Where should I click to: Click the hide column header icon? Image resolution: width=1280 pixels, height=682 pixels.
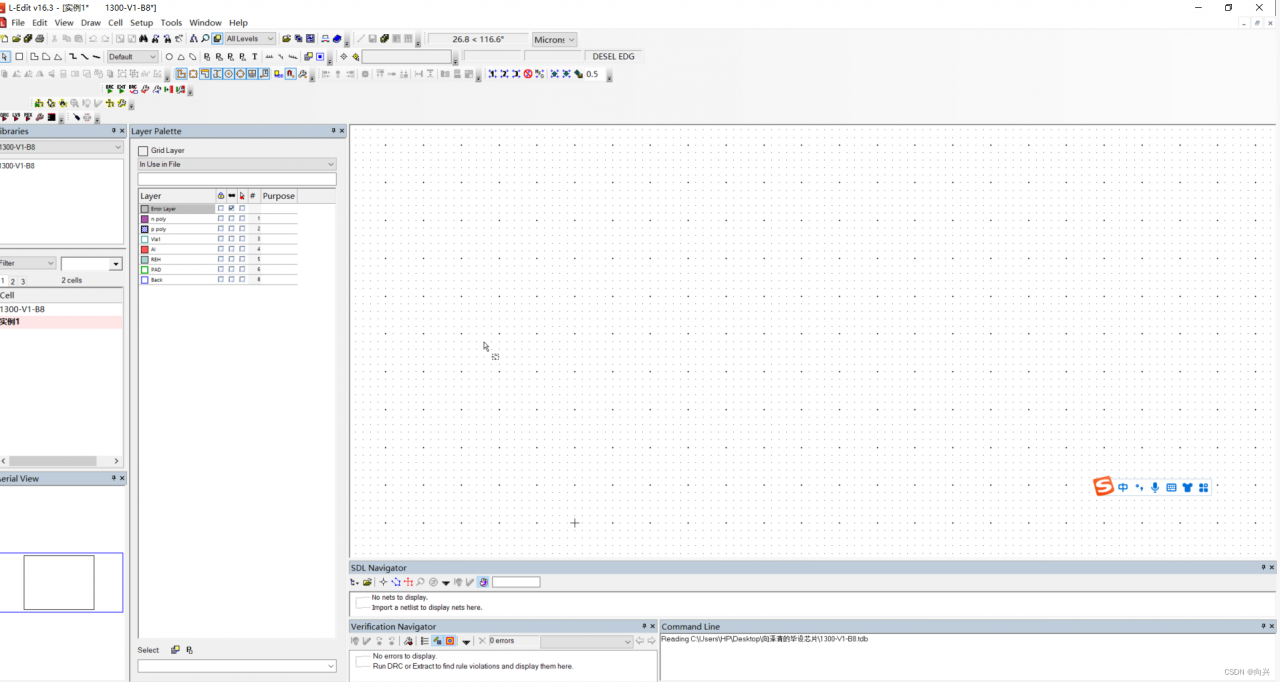coord(231,196)
